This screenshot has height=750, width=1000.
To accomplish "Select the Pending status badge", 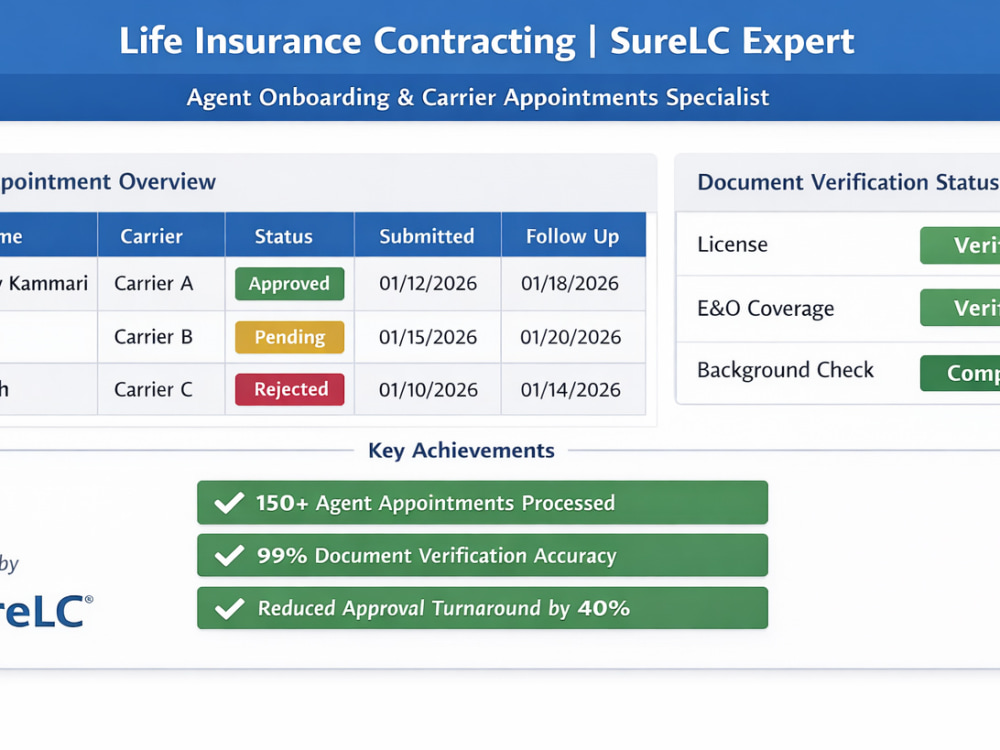I will (290, 337).
